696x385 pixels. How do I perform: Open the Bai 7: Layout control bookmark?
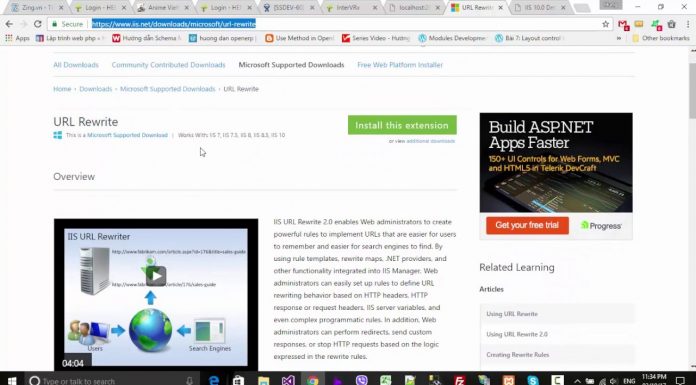[529, 38]
